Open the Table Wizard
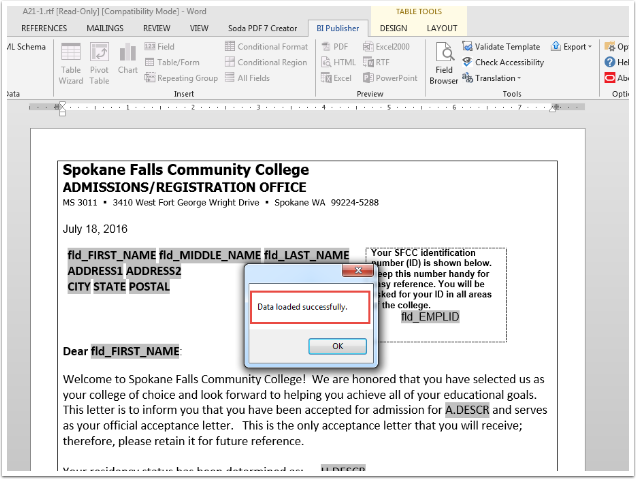636x479 pixels. [x=71, y=64]
